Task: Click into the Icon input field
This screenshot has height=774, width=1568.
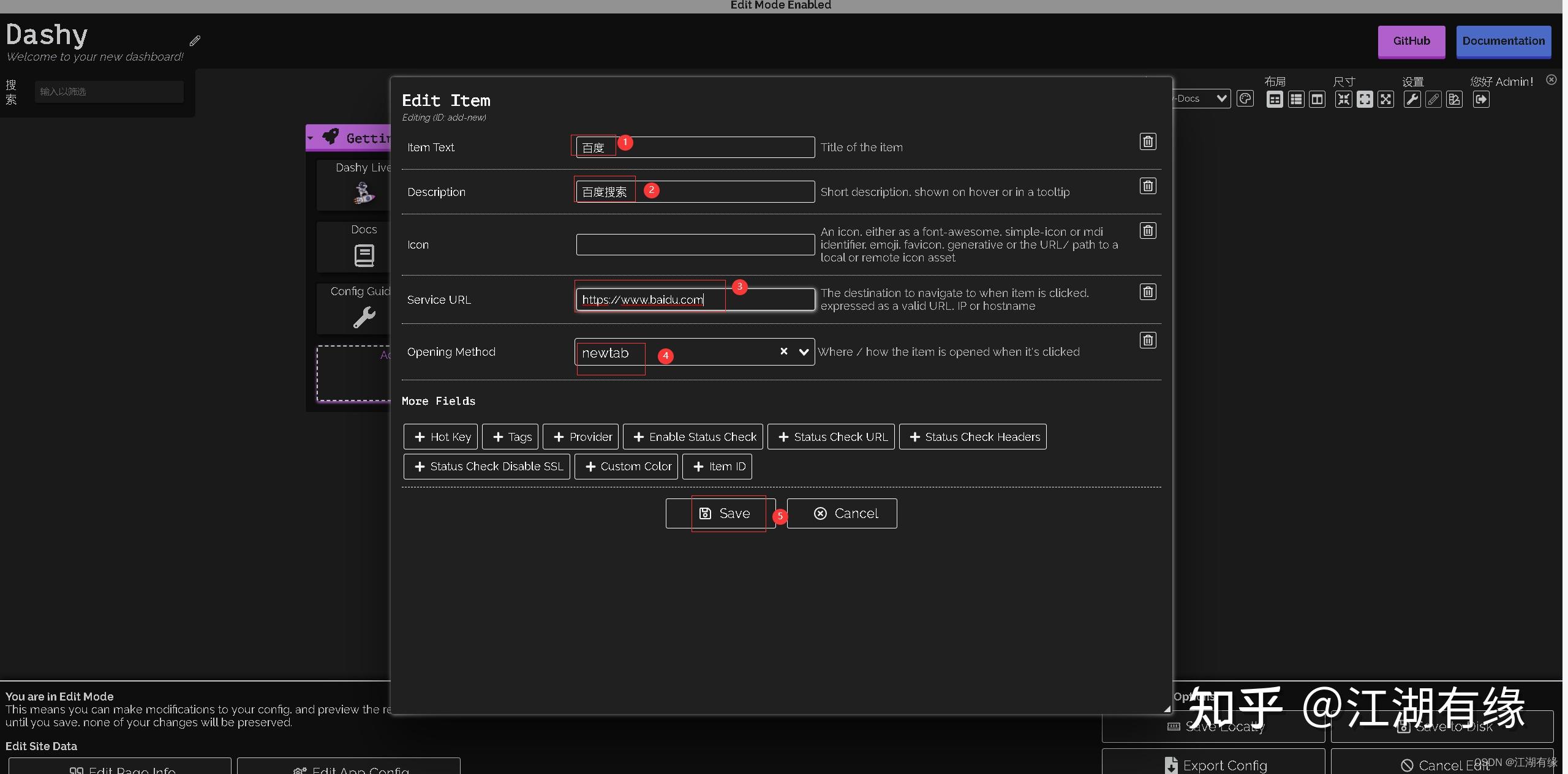Action: pyautogui.click(x=695, y=245)
